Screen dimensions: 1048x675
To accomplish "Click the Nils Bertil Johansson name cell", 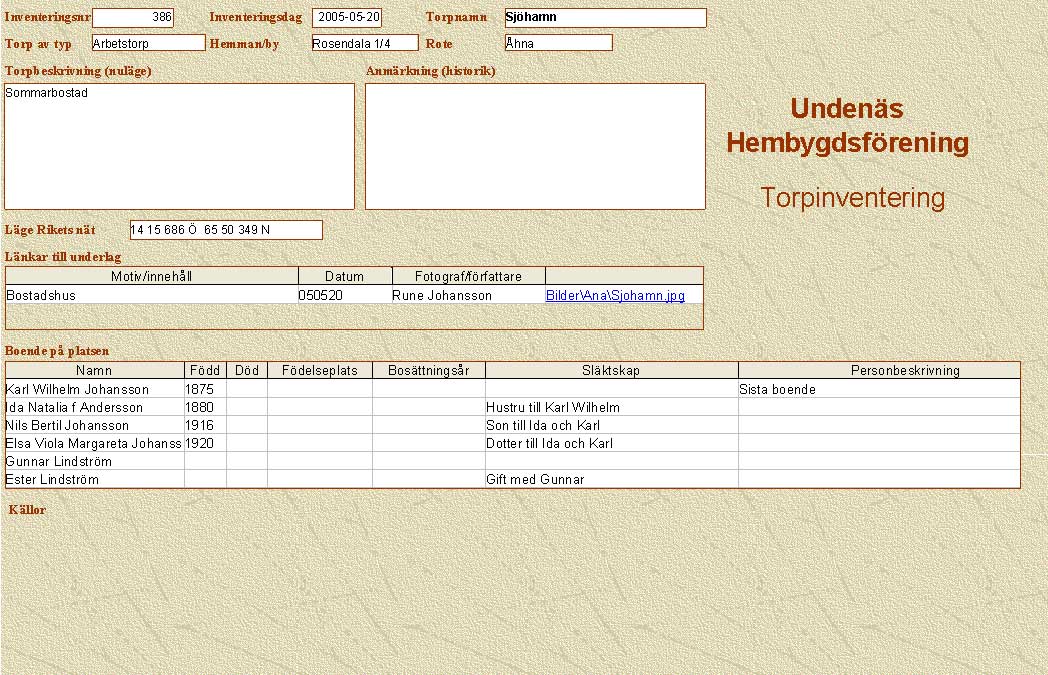I will point(95,426).
